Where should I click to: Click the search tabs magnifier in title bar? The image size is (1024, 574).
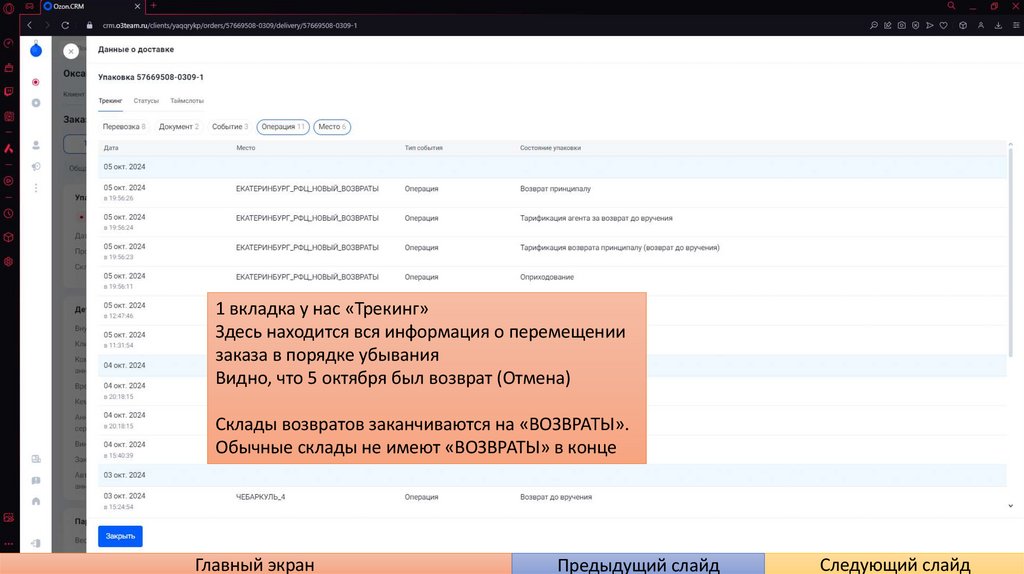952,6
